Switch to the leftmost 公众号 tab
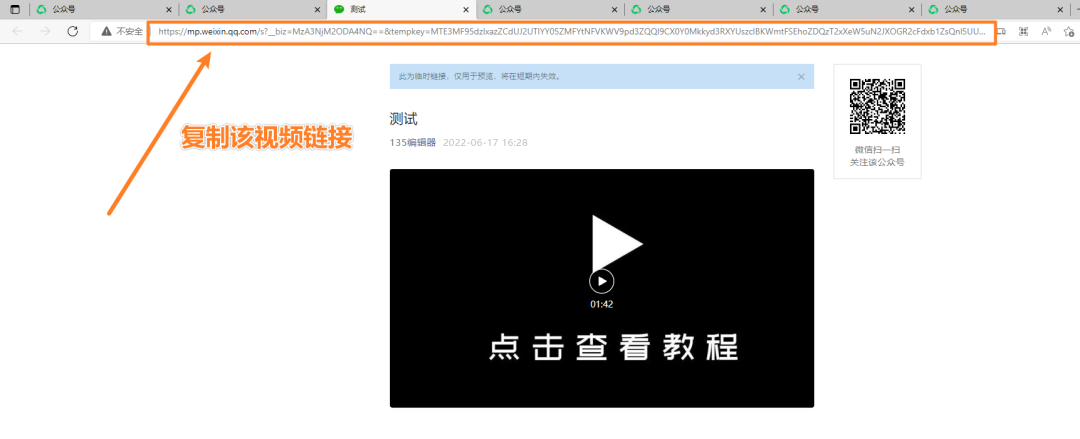Image resolution: width=1080 pixels, height=439 pixels. [x=90, y=9]
